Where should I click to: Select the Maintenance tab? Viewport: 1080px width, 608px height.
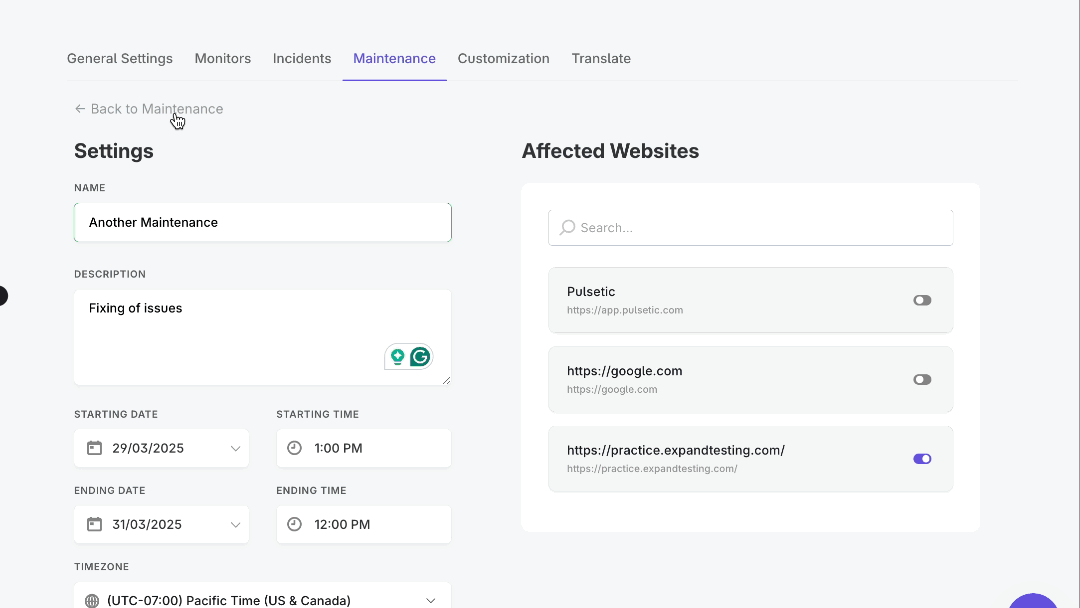tap(394, 59)
